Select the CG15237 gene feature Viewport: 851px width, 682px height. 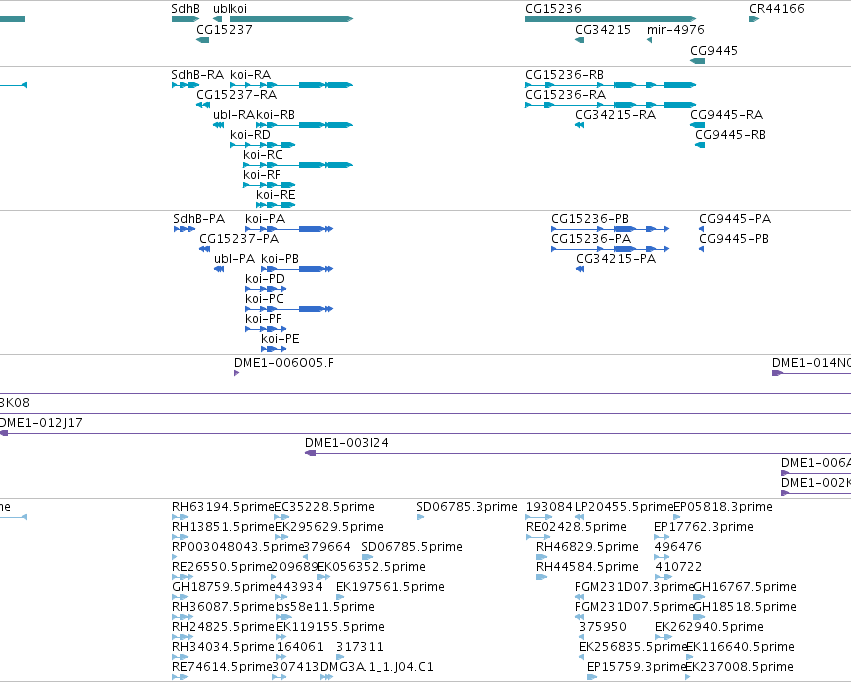(202, 40)
